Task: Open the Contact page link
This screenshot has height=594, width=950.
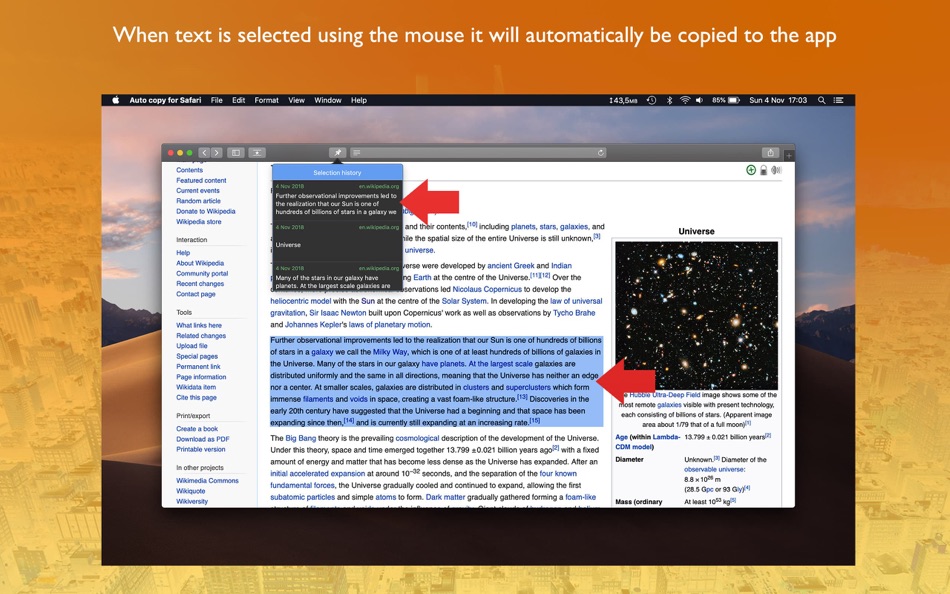Action: (196, 294)
